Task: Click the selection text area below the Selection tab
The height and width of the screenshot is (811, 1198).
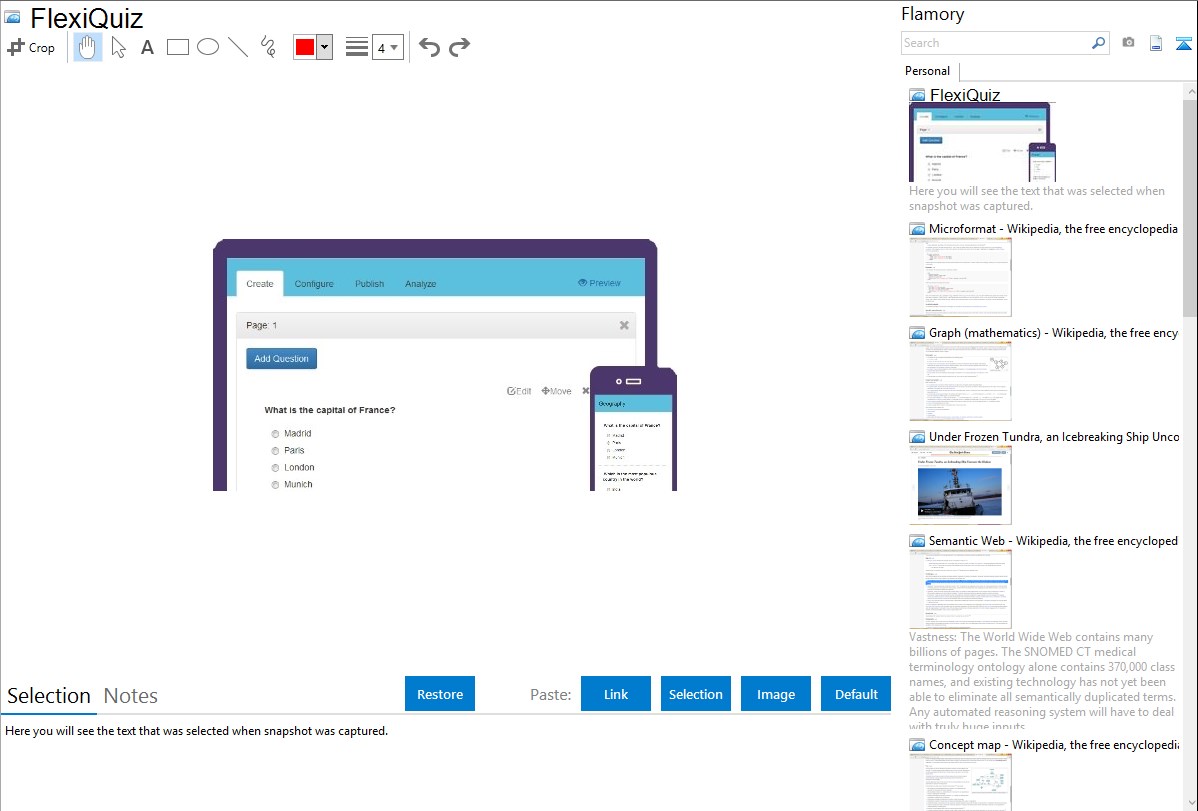Action: [445, 763]
